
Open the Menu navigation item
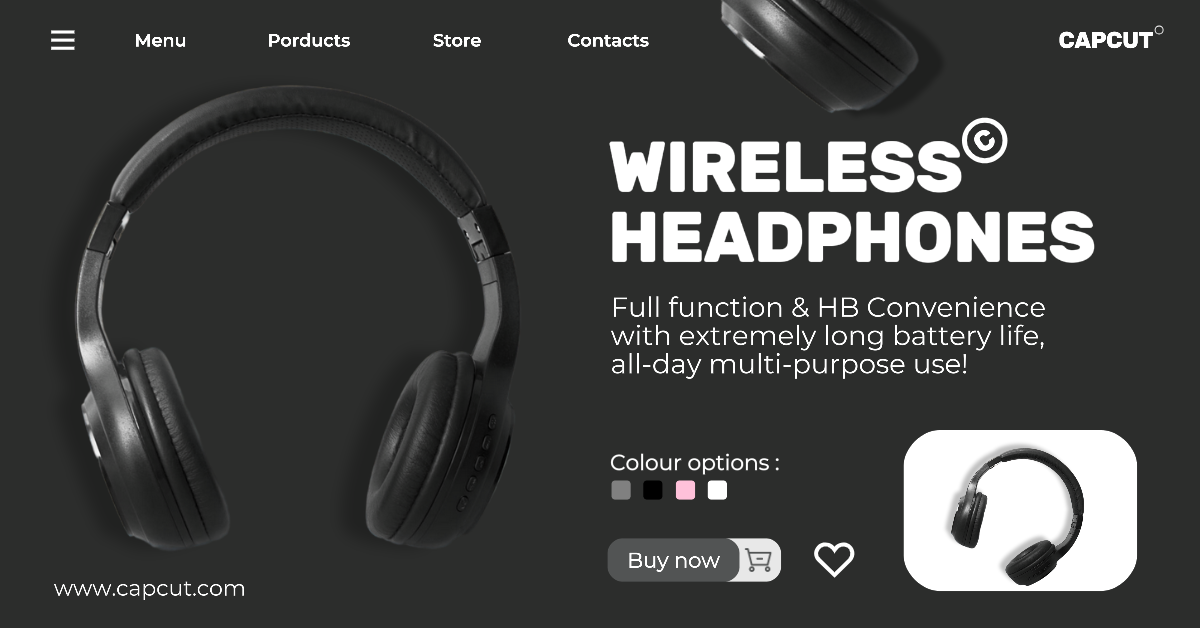[x=160, y=41]
